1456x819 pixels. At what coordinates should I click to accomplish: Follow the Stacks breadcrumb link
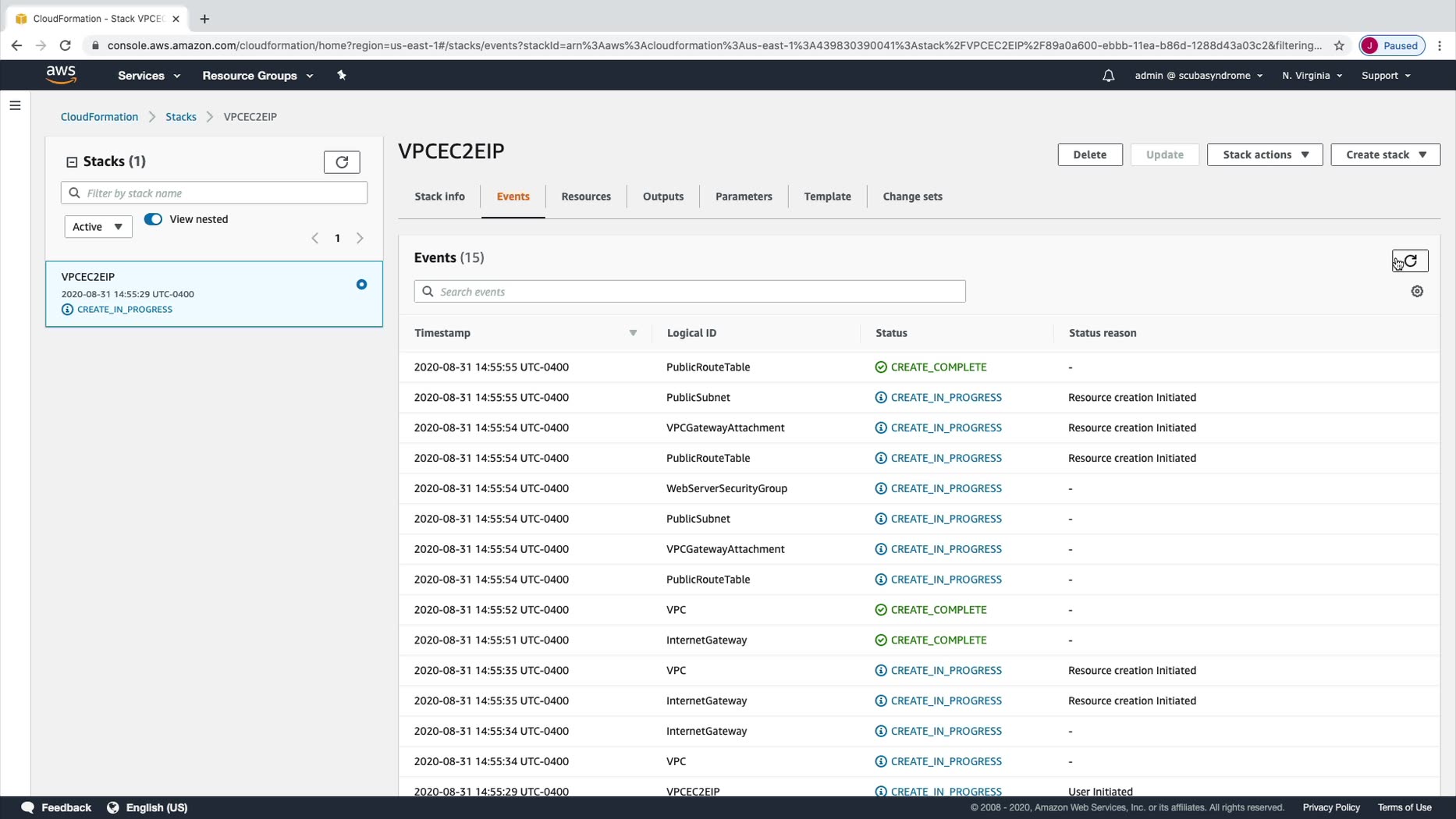(x=181, y=117)
